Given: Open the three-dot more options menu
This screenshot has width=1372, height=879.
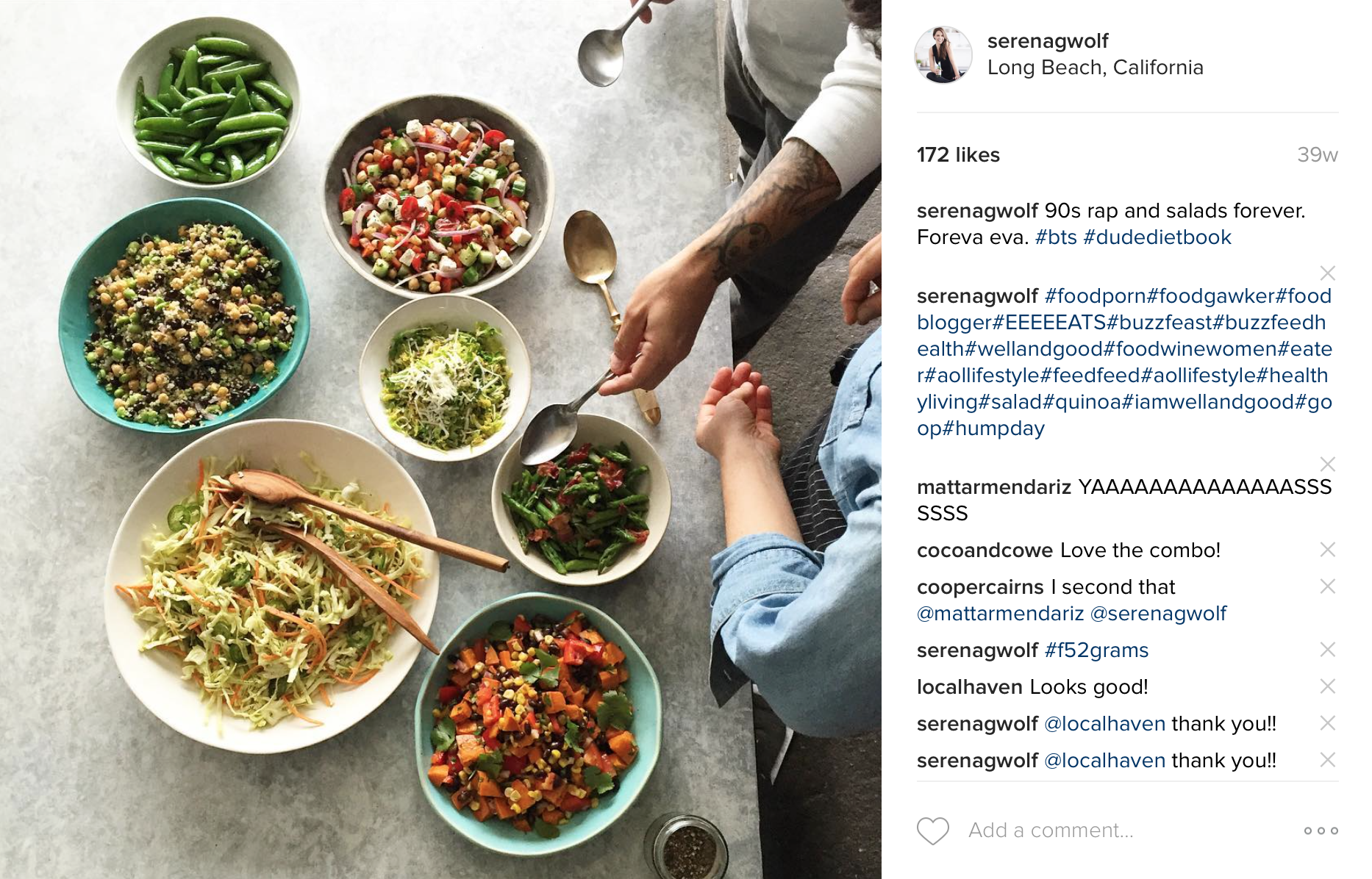Looking at the screenshot, I should [x=1321, y=830].
